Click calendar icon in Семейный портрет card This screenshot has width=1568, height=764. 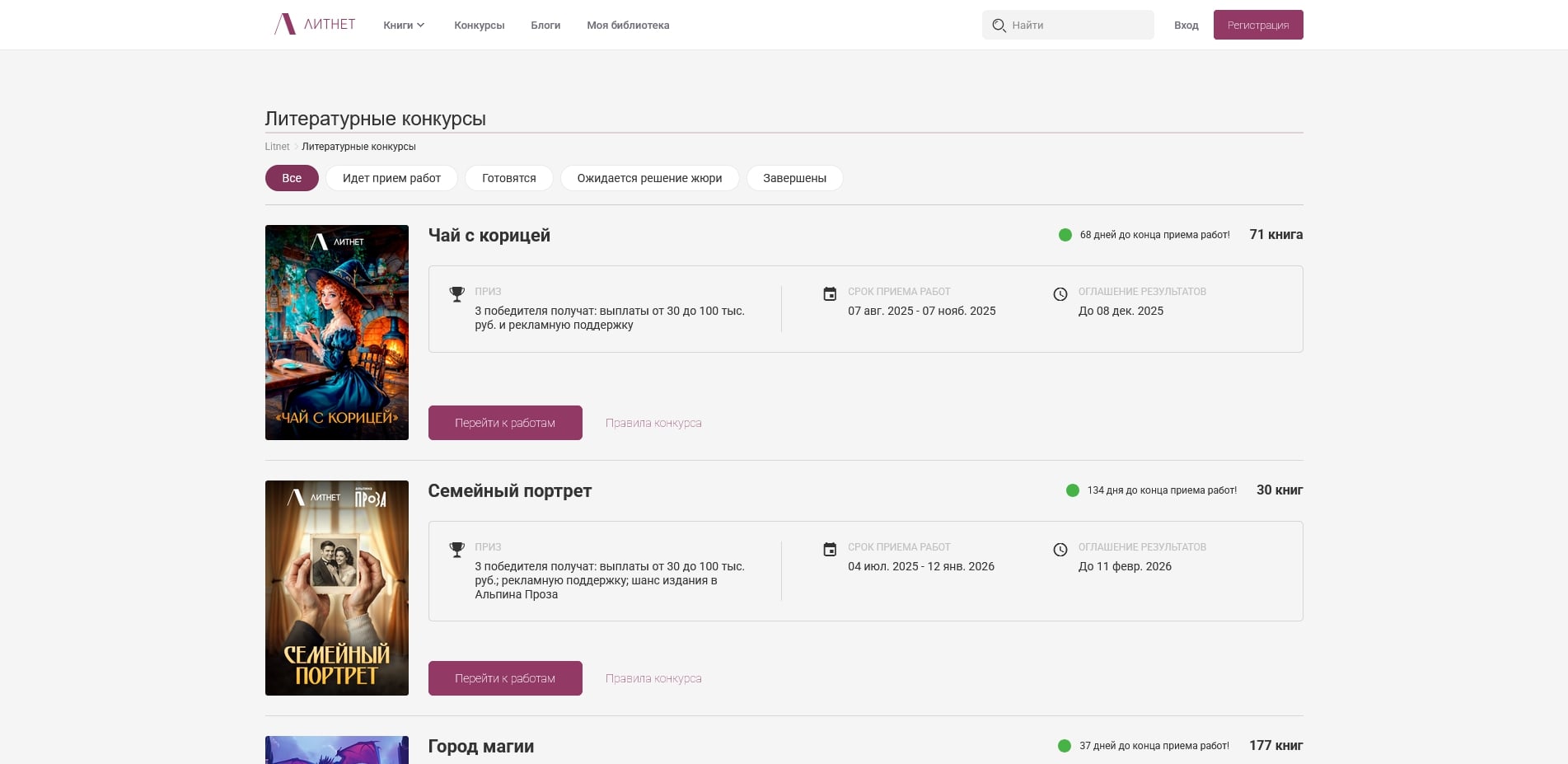pyautogui.click(x=830, y=549)
